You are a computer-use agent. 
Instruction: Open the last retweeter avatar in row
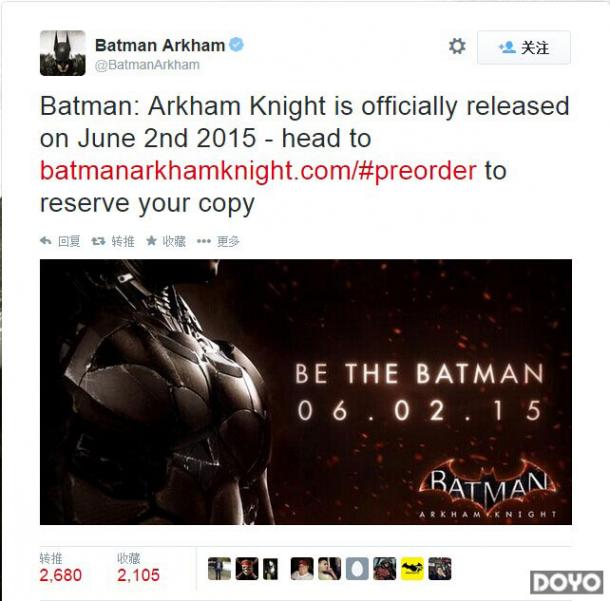pyautogui.click(x=440, y=569)
